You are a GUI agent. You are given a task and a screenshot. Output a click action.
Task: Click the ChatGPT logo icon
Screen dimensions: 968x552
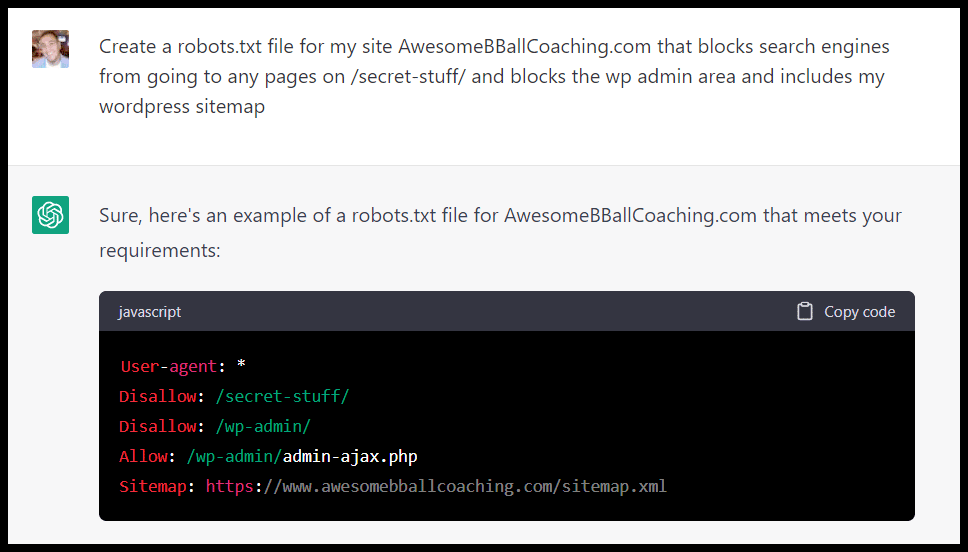(x=50, y=215)
